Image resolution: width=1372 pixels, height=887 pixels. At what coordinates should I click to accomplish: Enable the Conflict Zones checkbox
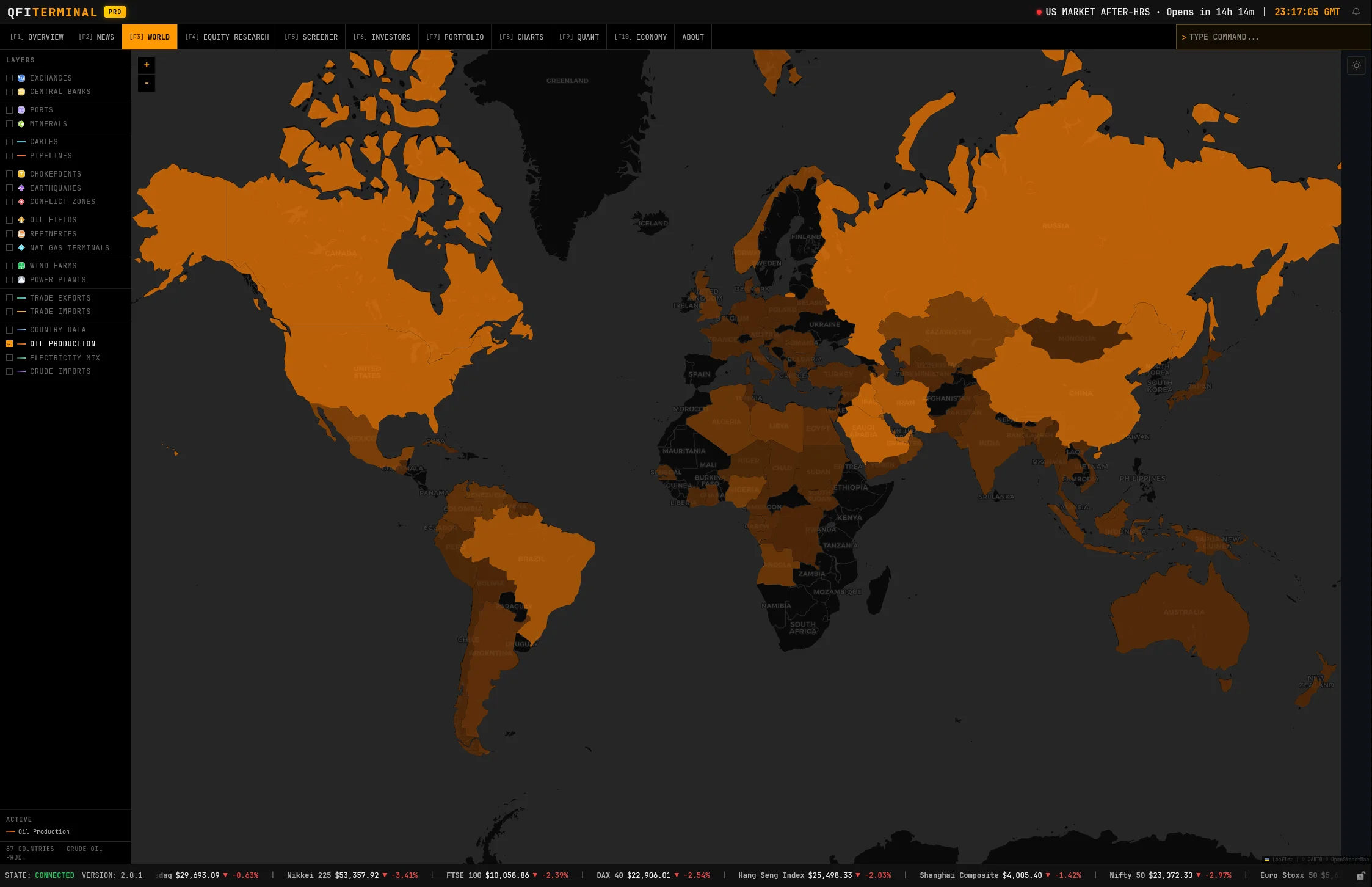pos(9,202)
